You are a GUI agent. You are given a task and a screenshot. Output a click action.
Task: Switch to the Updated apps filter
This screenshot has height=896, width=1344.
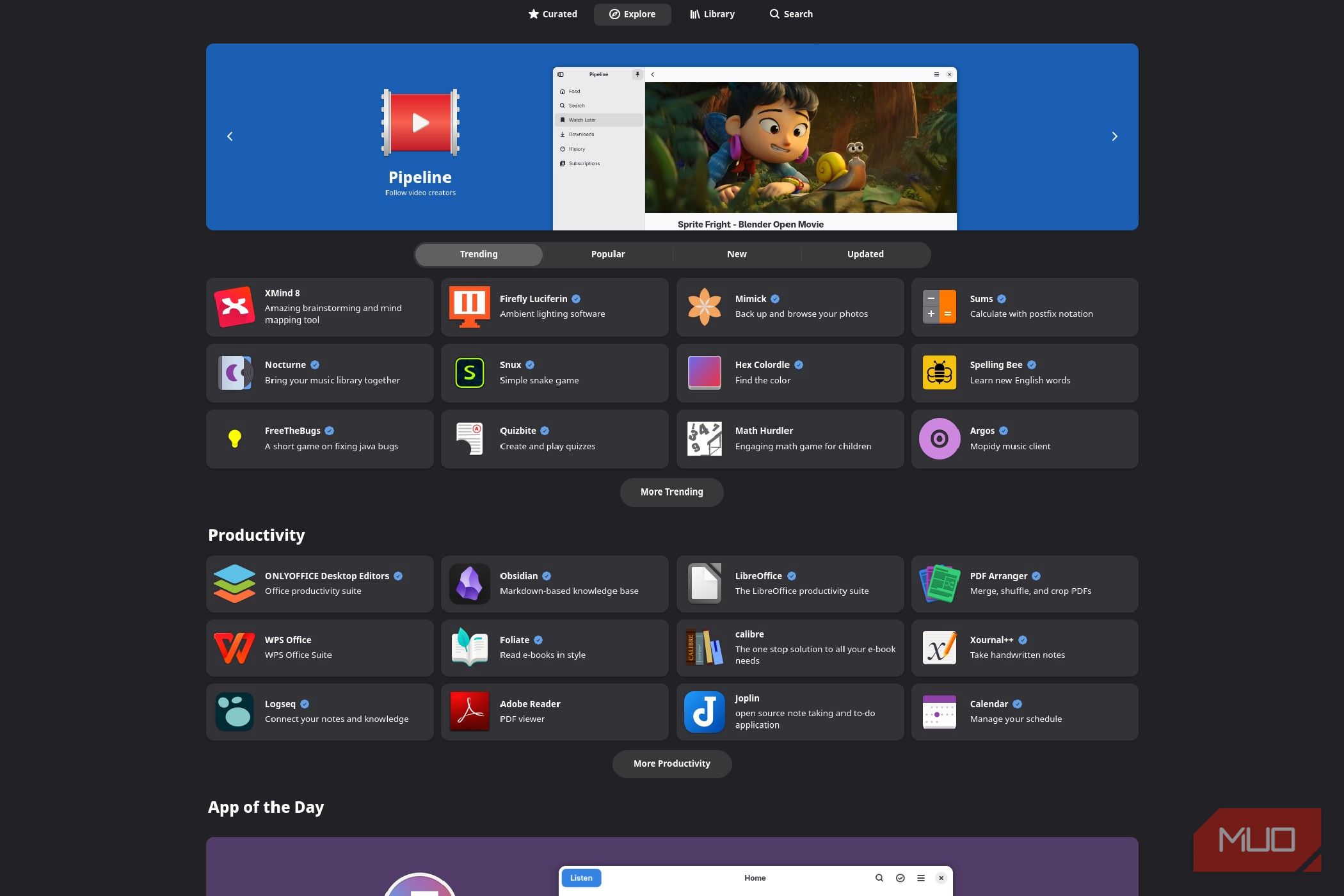click(x=865, y=254)
